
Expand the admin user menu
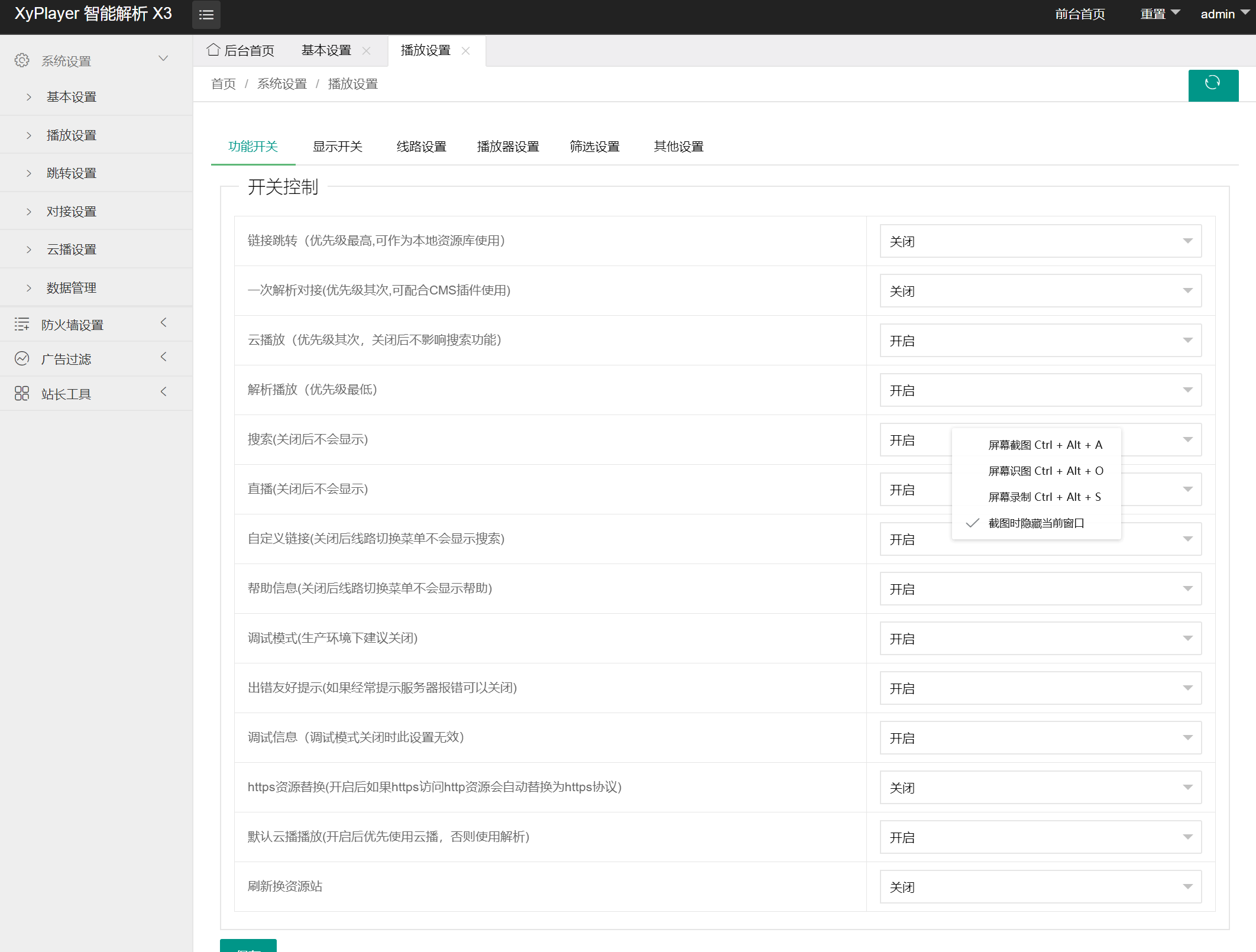[1223, 14]
